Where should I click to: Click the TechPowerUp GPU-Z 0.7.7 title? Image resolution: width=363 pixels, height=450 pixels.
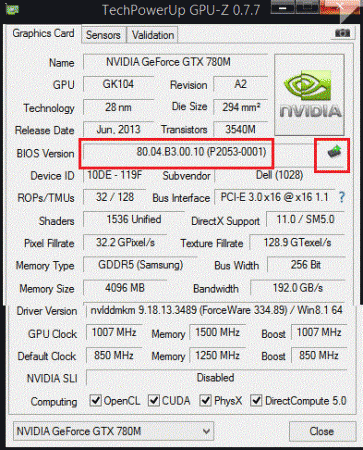tap(181, 10)
